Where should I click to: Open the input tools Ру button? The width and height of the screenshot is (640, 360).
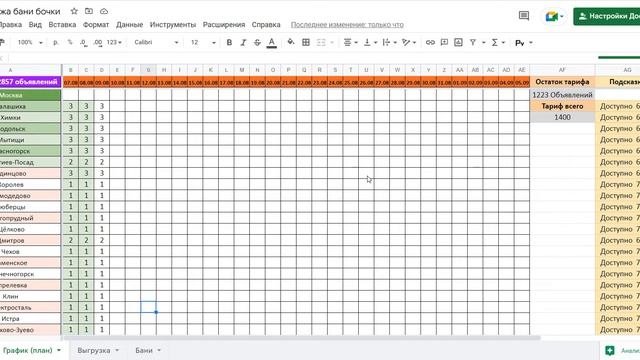[520, 43]
